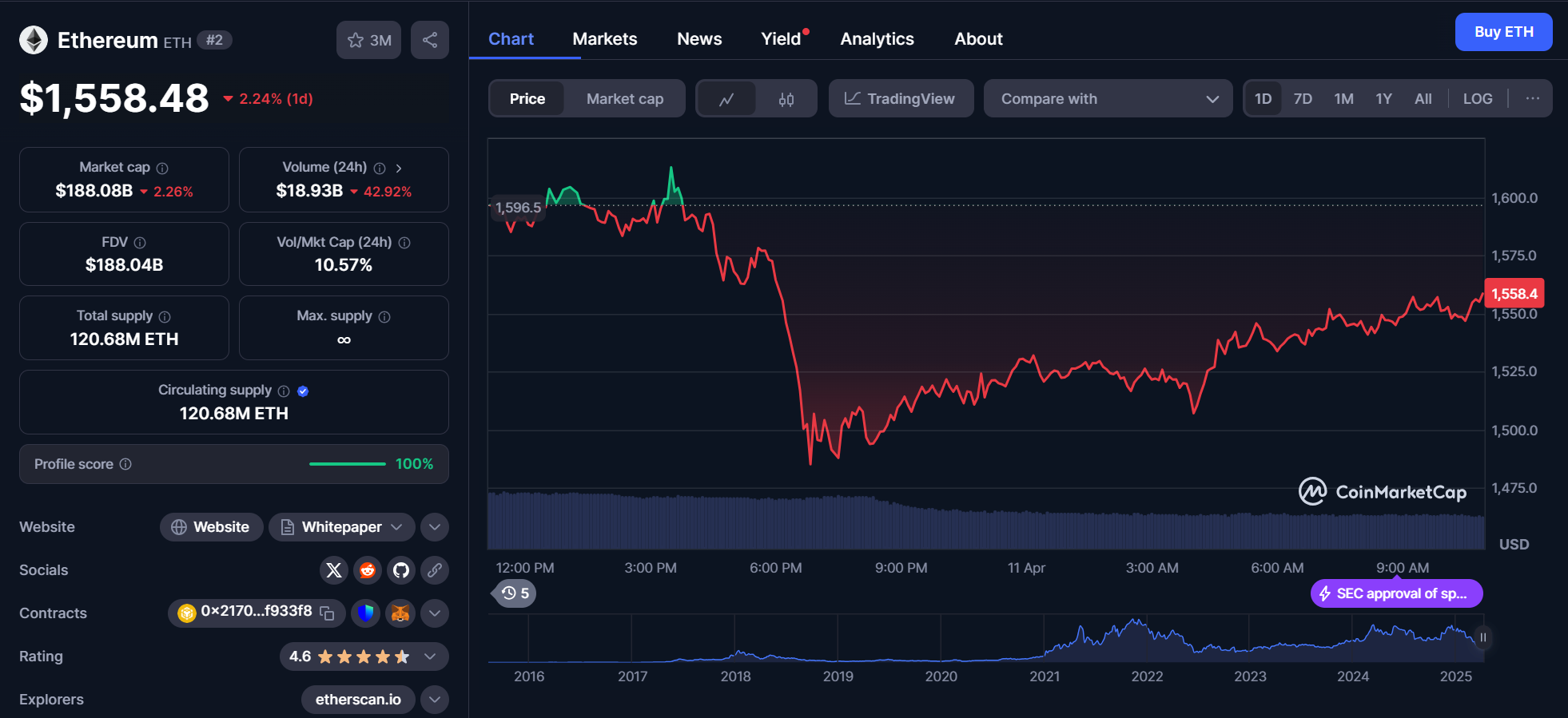Expand the 4.6 rating dropdown
Viewport: 1568px width, 718px height.
pos(364,657)
